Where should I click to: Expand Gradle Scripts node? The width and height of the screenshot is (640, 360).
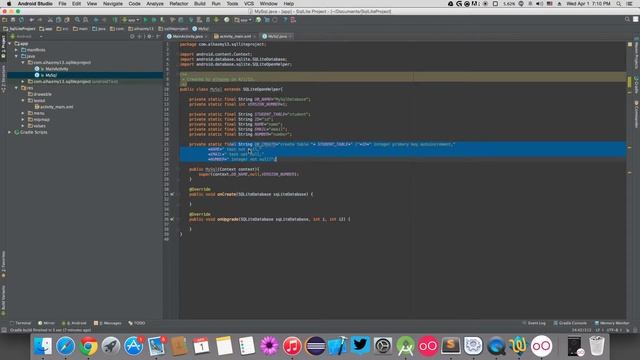10,132
